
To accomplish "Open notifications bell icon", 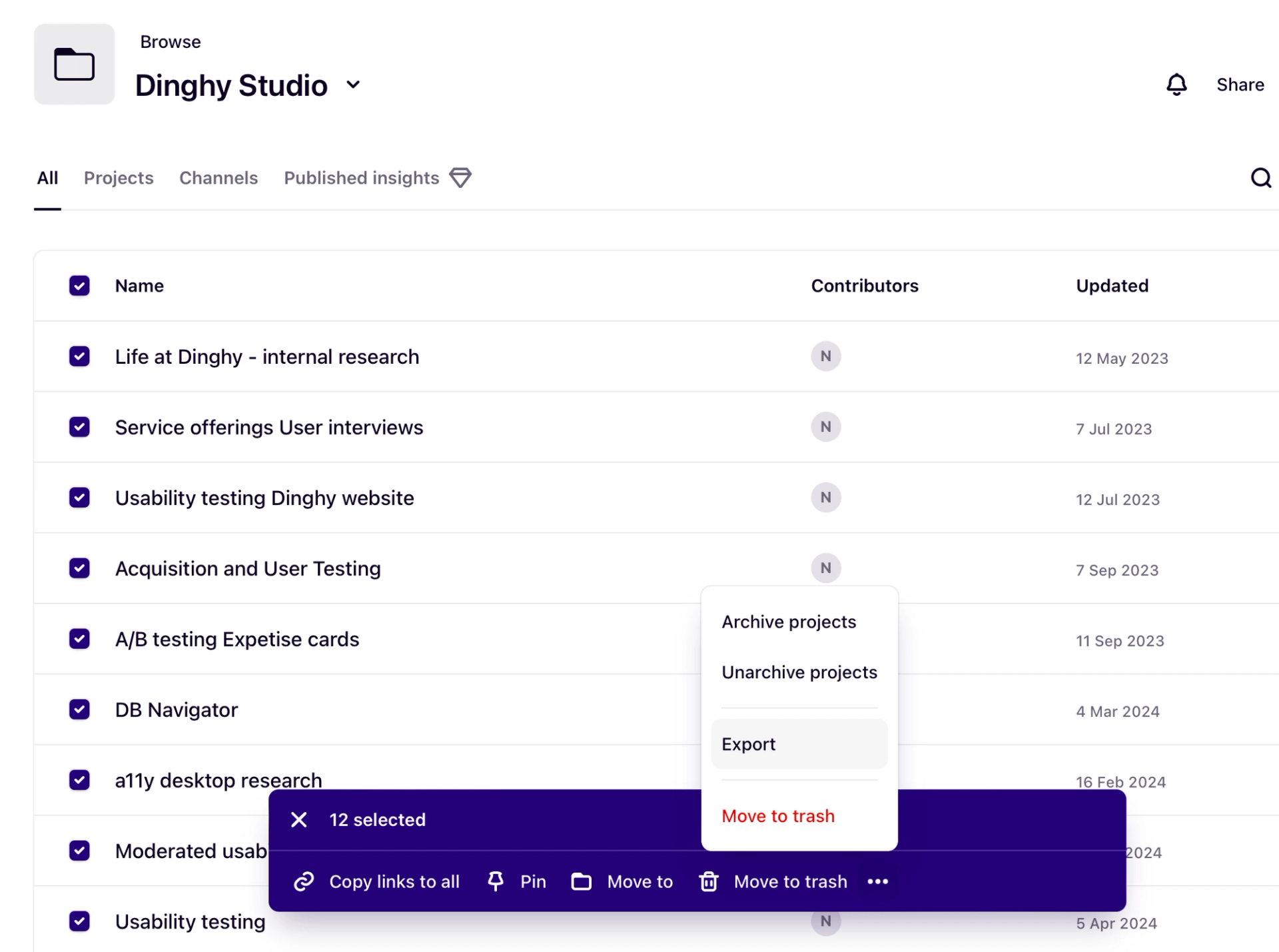I will tap(1176, 85).
